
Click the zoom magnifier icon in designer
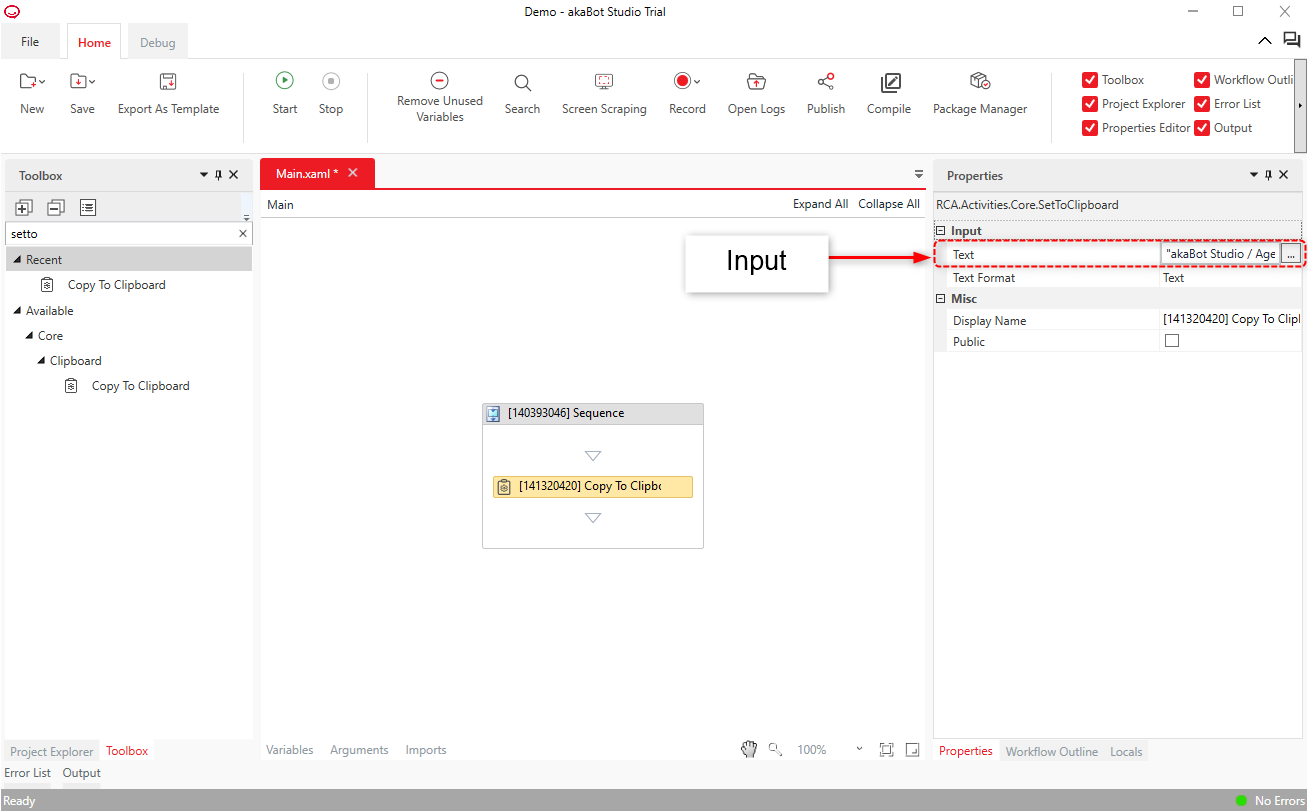pyautogui.click(x=775, y=749)
